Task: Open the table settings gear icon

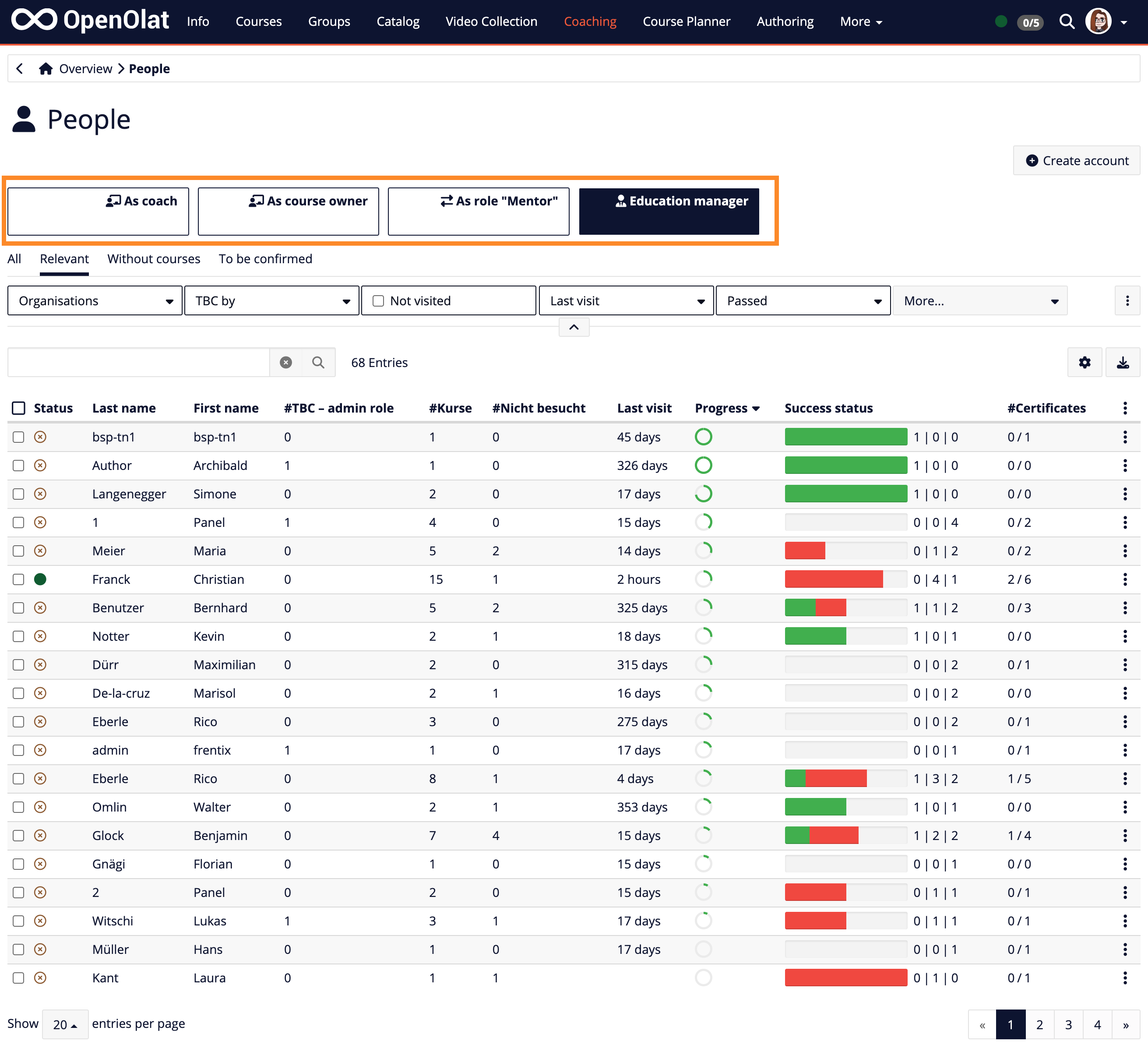Action: click(1085, 362)
